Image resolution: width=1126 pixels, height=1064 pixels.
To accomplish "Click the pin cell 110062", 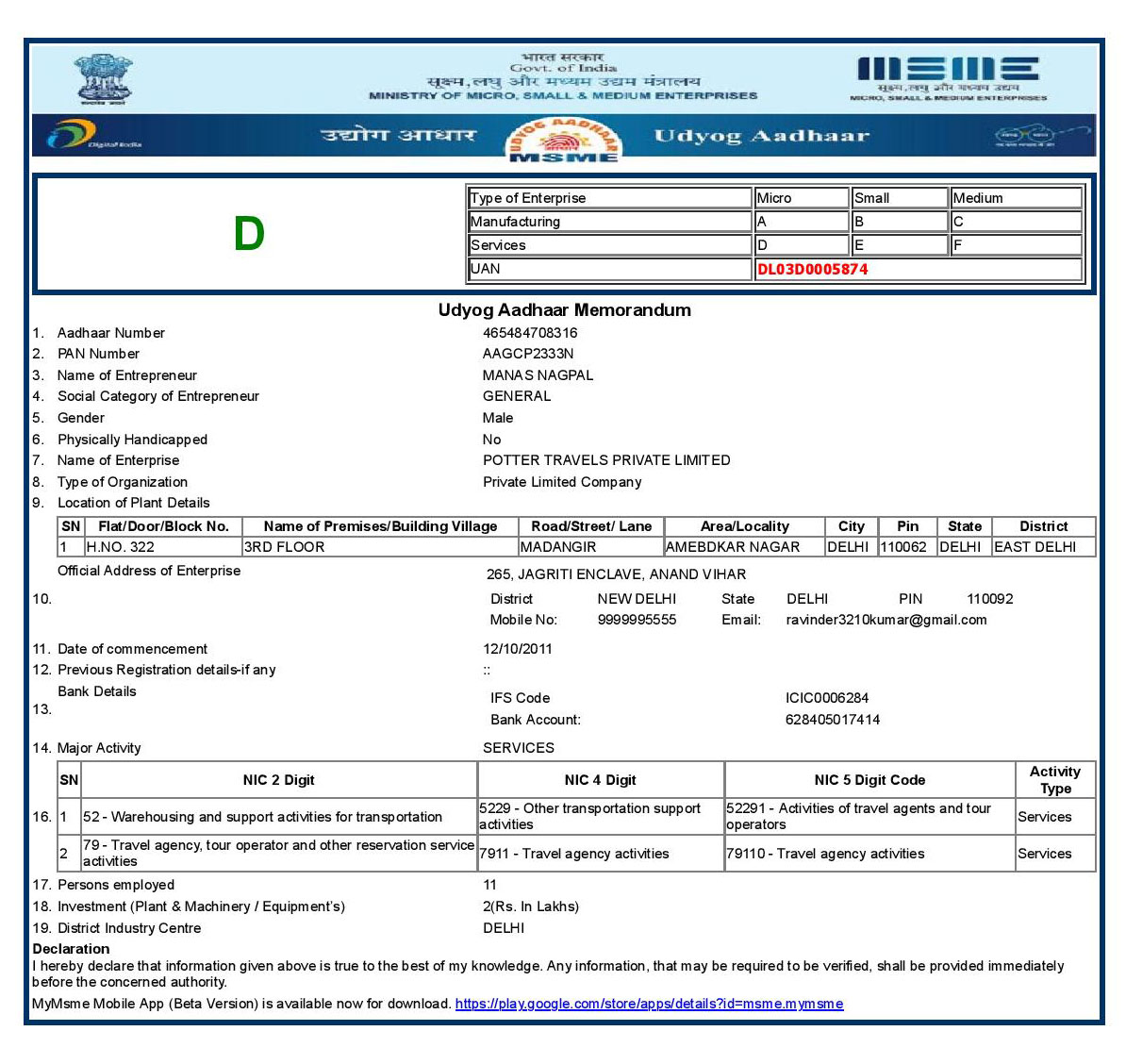I will click(x=907, y=547).
